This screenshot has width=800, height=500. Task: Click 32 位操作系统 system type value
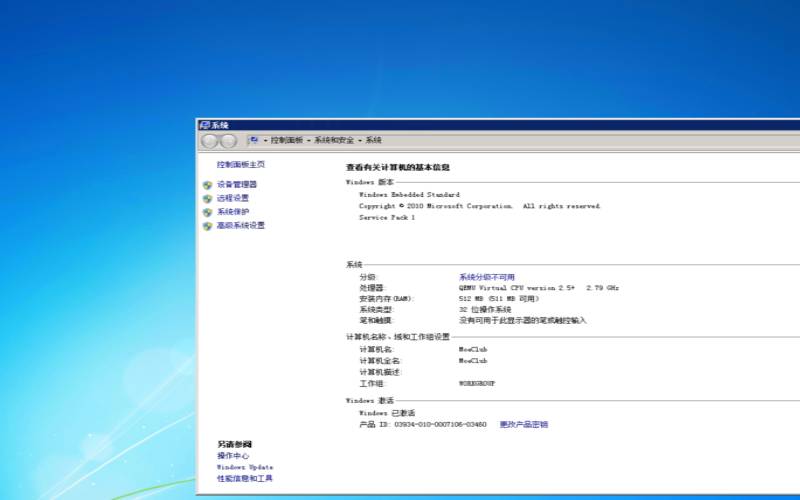pos(485,310)
